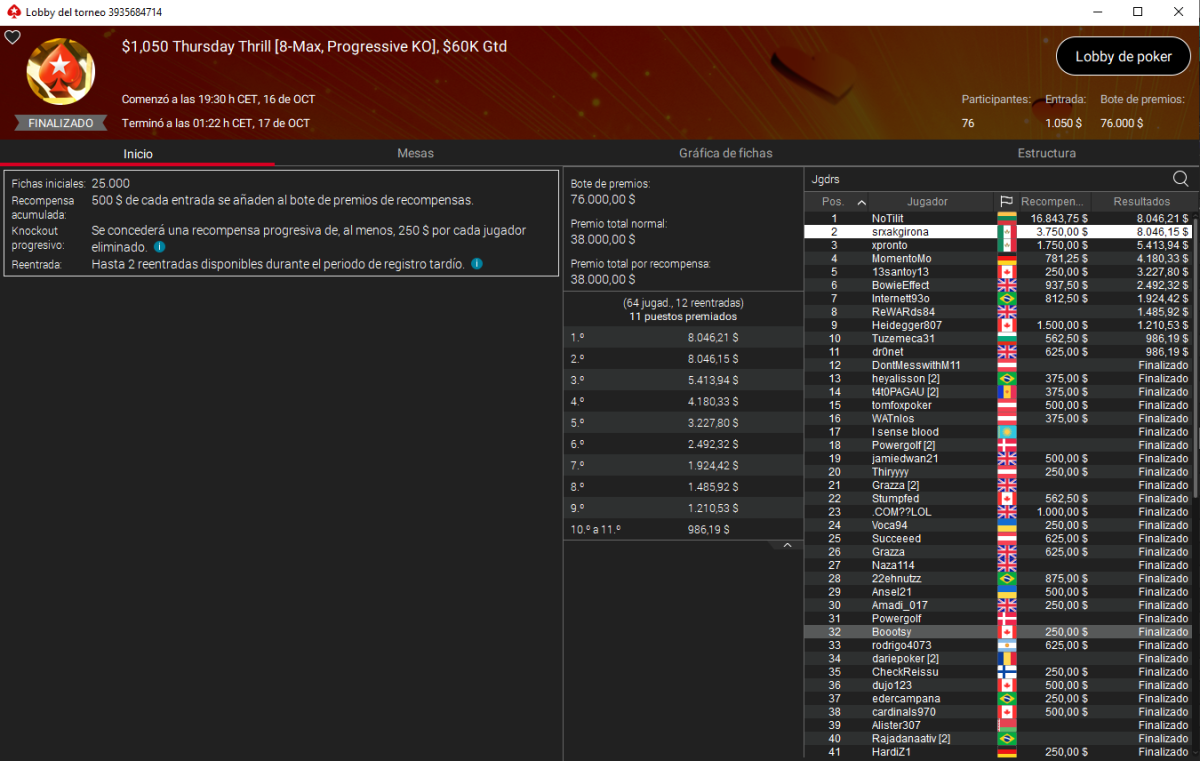This screenshot has height=761, width=1200.
Task: Collapse the prize payouts list chevron
Action: [x=787, y=546]
